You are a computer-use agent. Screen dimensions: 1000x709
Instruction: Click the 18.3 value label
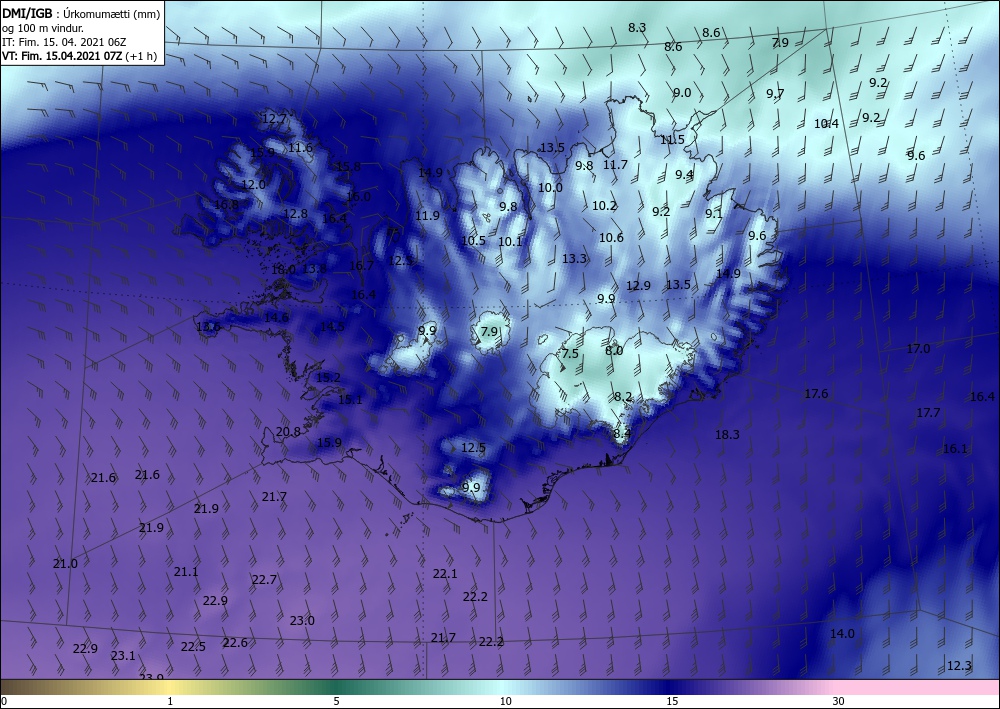pos(727,435)
